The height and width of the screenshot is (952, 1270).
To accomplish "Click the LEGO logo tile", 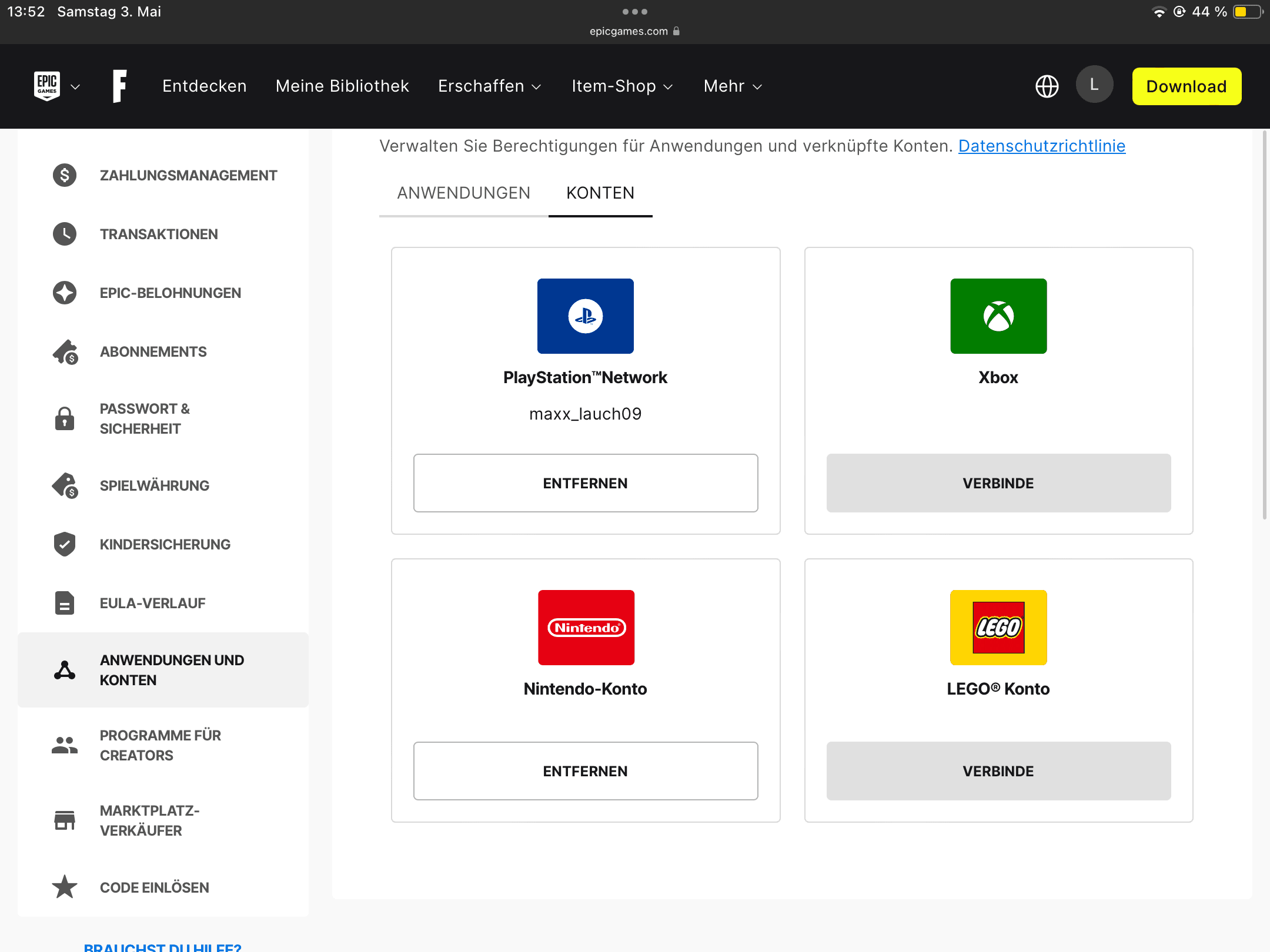I will click(998, 628).
